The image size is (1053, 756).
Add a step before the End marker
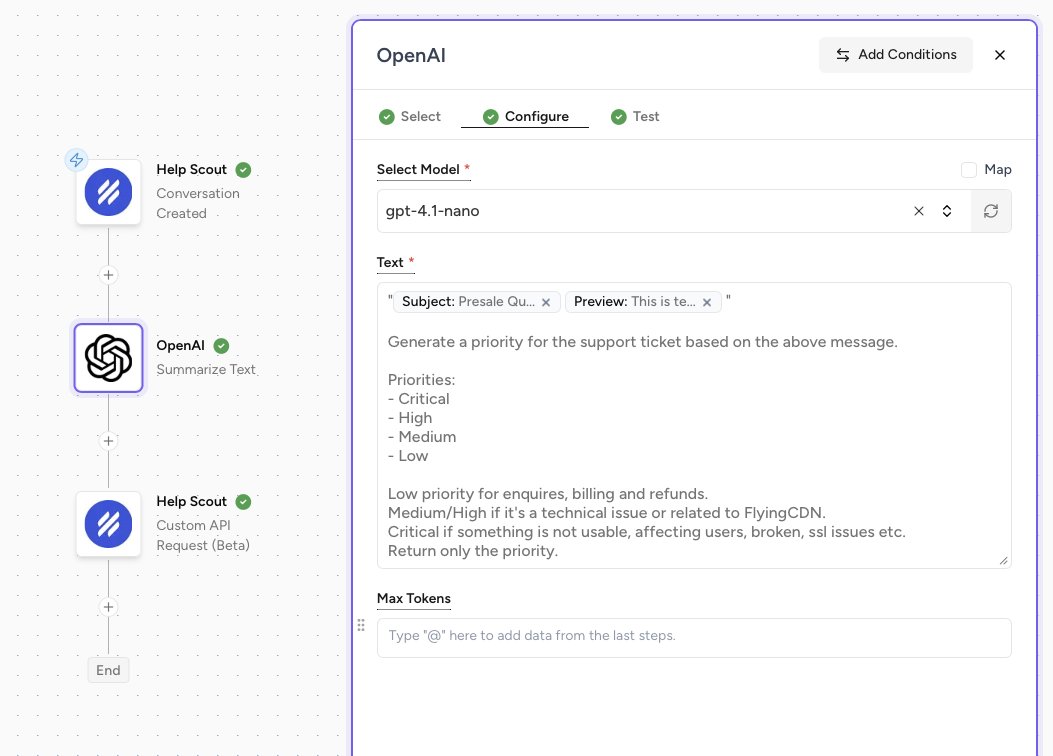coord(108,607)
